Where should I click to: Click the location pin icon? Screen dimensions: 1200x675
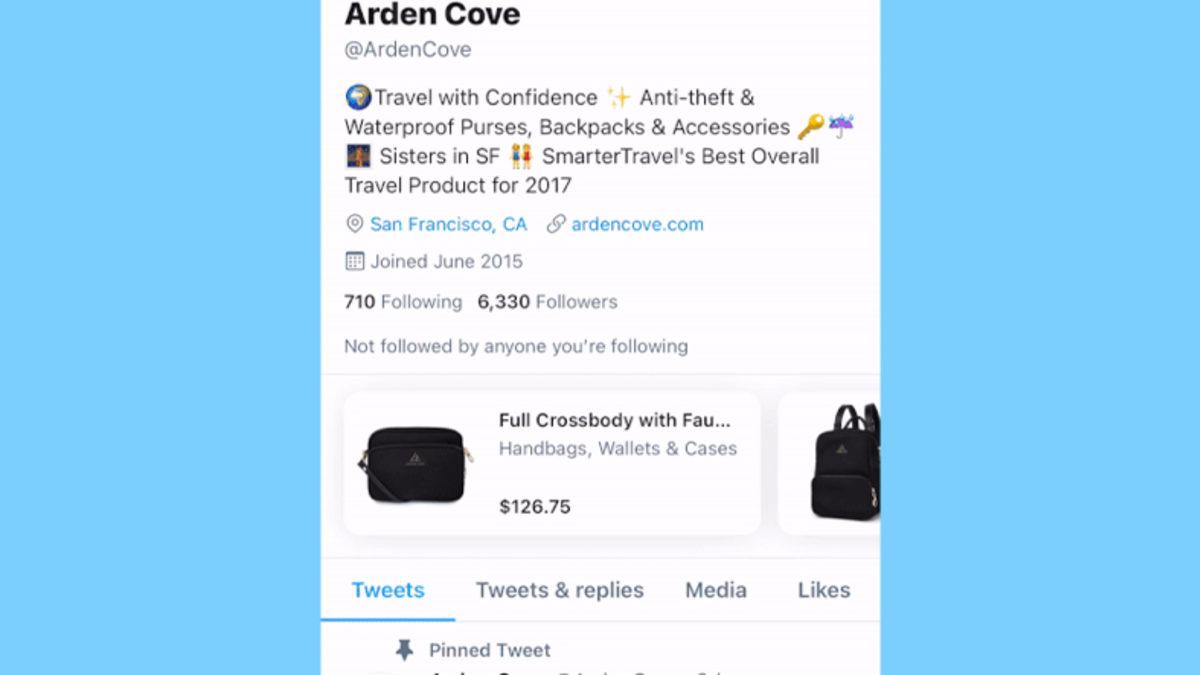point(354,224)
